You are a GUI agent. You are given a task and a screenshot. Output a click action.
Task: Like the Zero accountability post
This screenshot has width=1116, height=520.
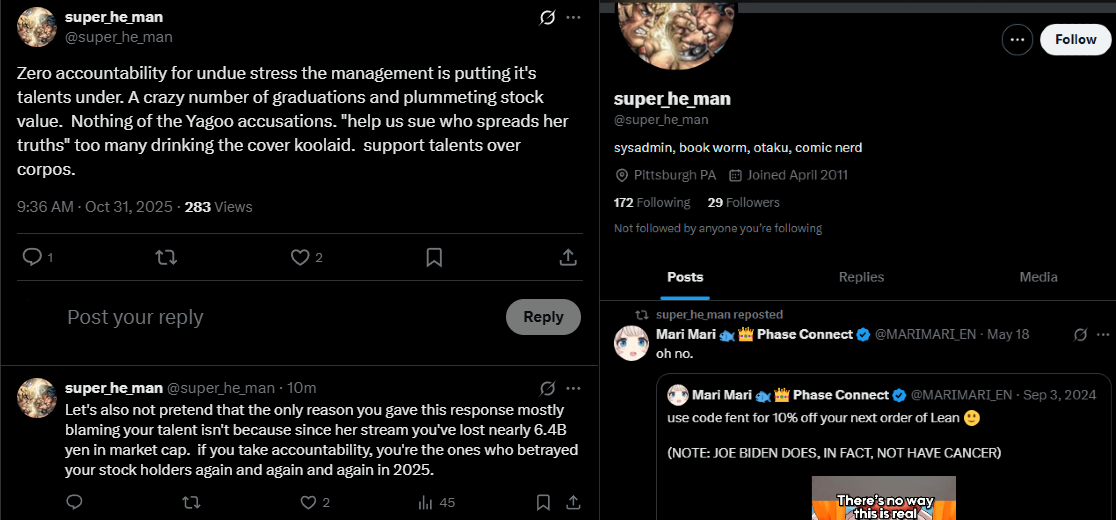(x=300, y=257)
